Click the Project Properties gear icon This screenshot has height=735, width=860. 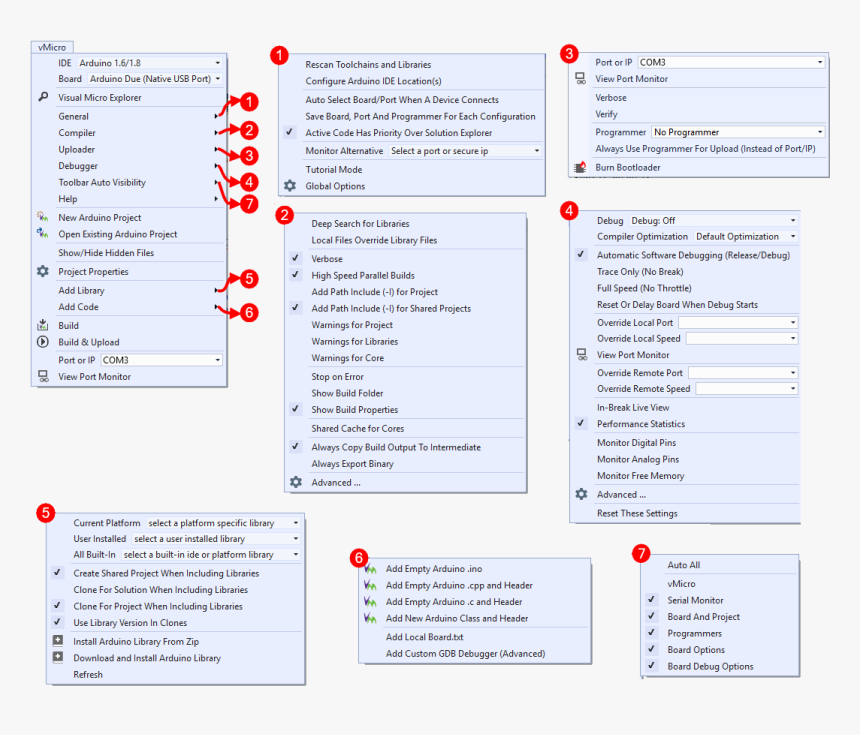[x=43, y=272]
